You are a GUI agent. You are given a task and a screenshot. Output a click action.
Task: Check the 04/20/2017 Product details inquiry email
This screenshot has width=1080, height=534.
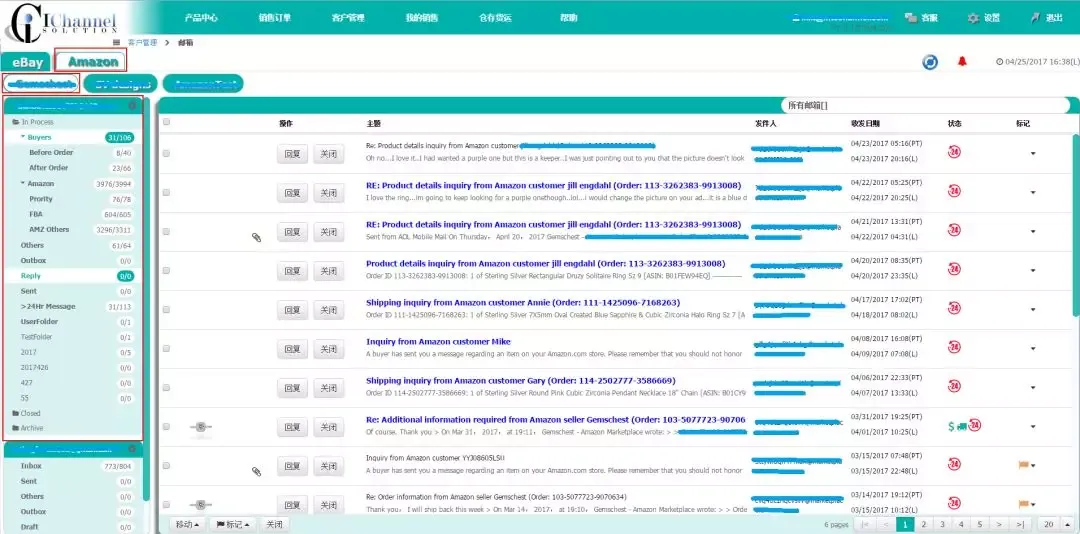tap(166, 271)
